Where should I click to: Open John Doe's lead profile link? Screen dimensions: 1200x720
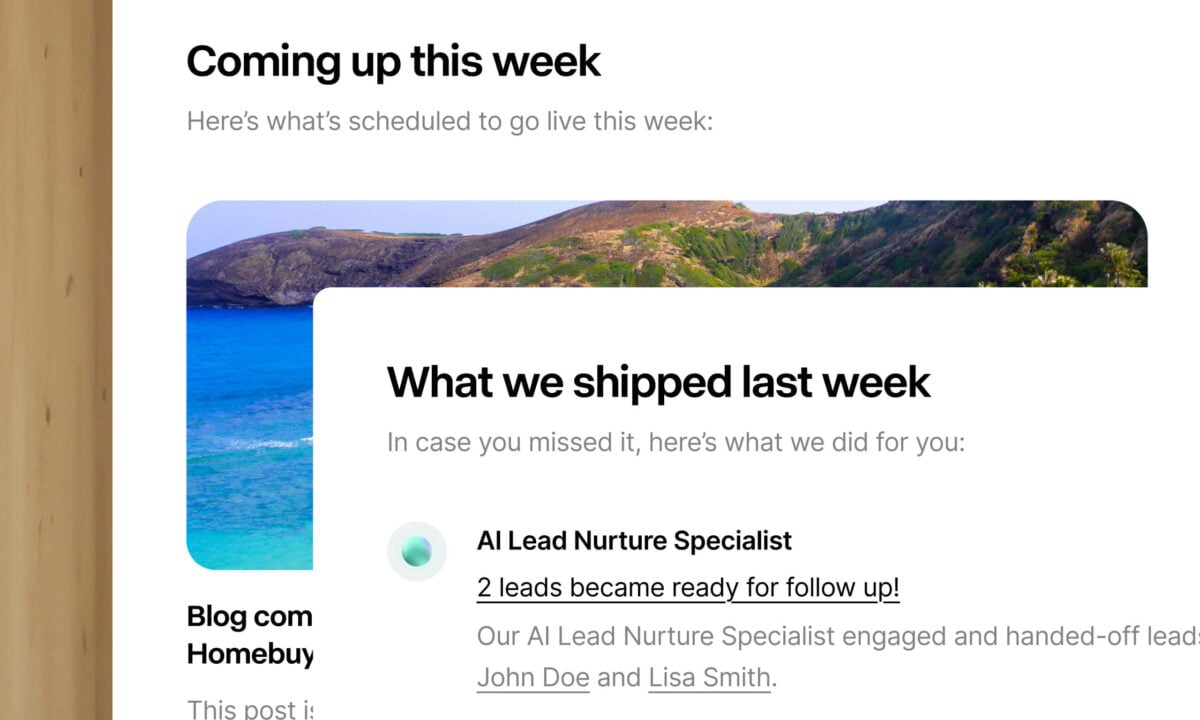tap(532, 677)
